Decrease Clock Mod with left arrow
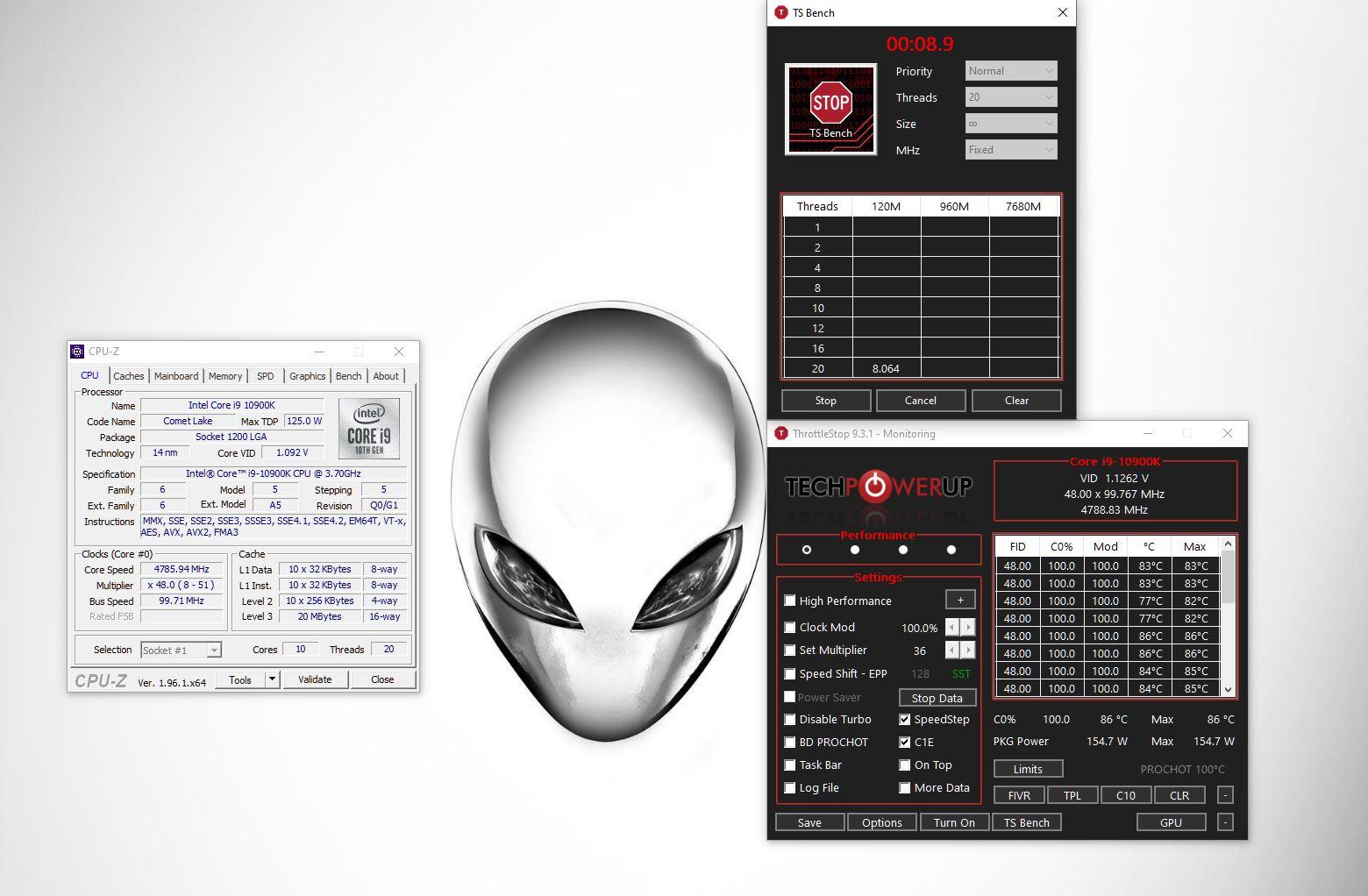This screenshot has height=896, width=1368. pos(952,627)
